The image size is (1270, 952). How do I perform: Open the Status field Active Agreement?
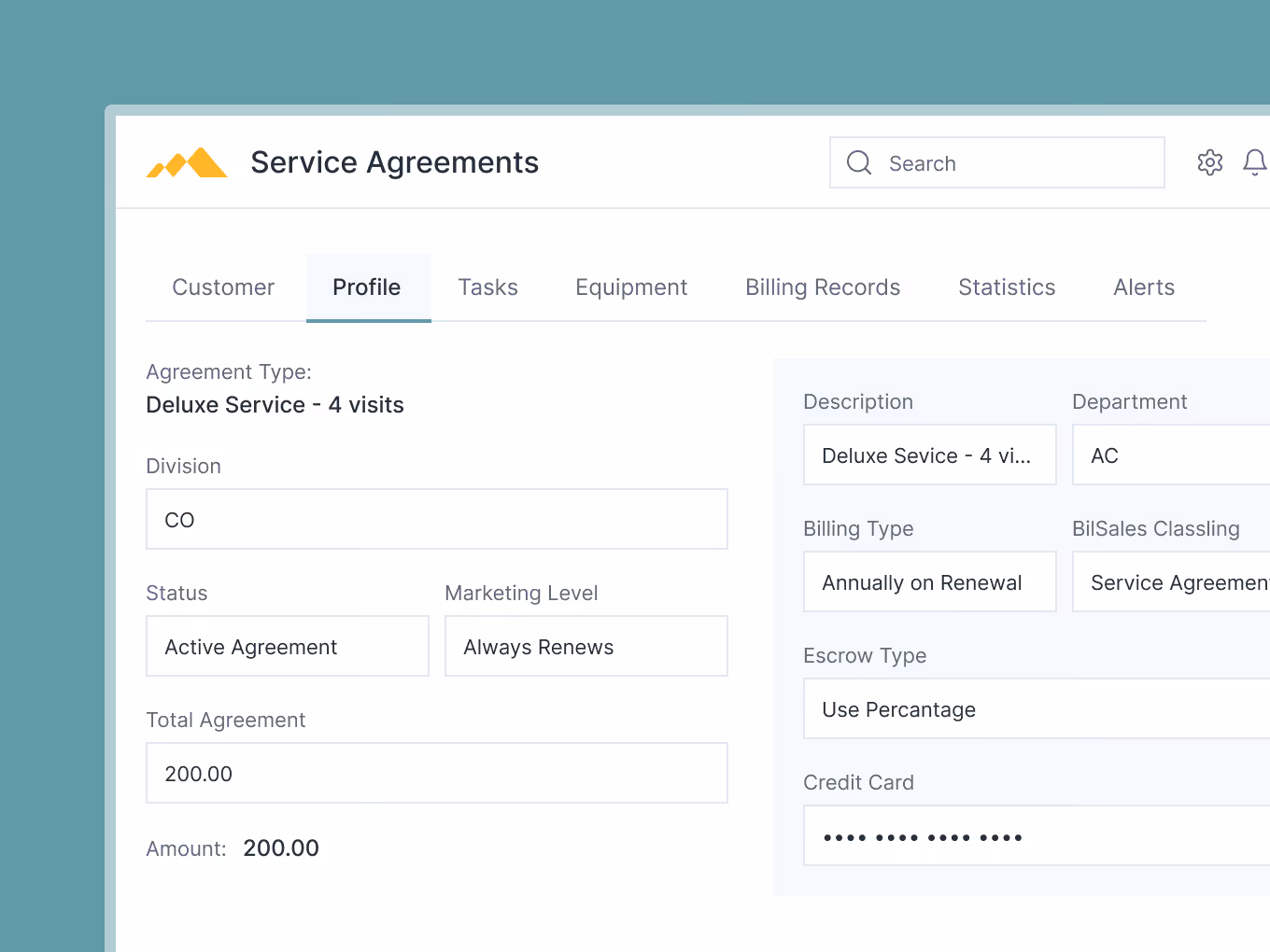coord(288,646)
